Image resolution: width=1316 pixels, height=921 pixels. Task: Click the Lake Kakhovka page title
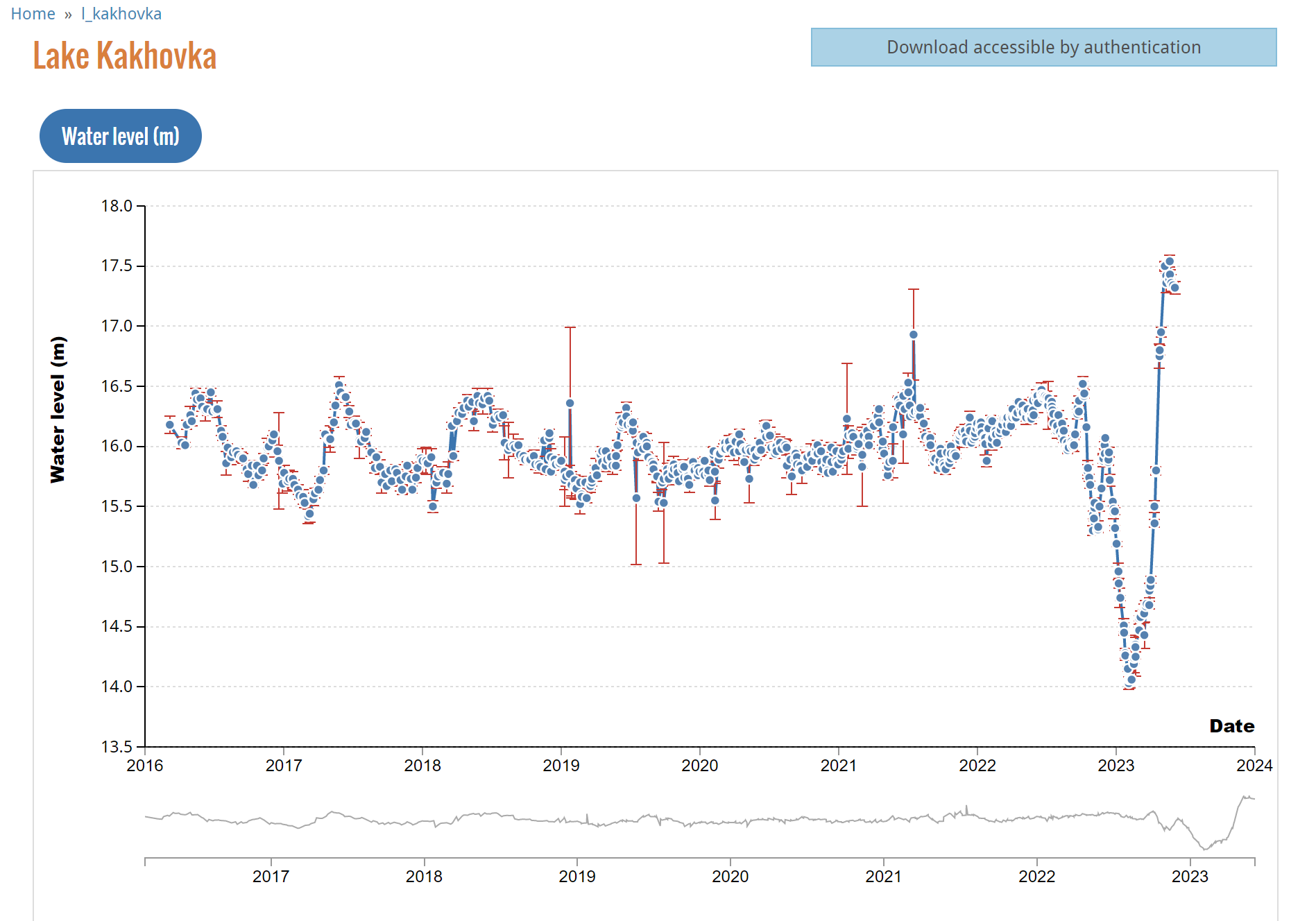[125, 56]
